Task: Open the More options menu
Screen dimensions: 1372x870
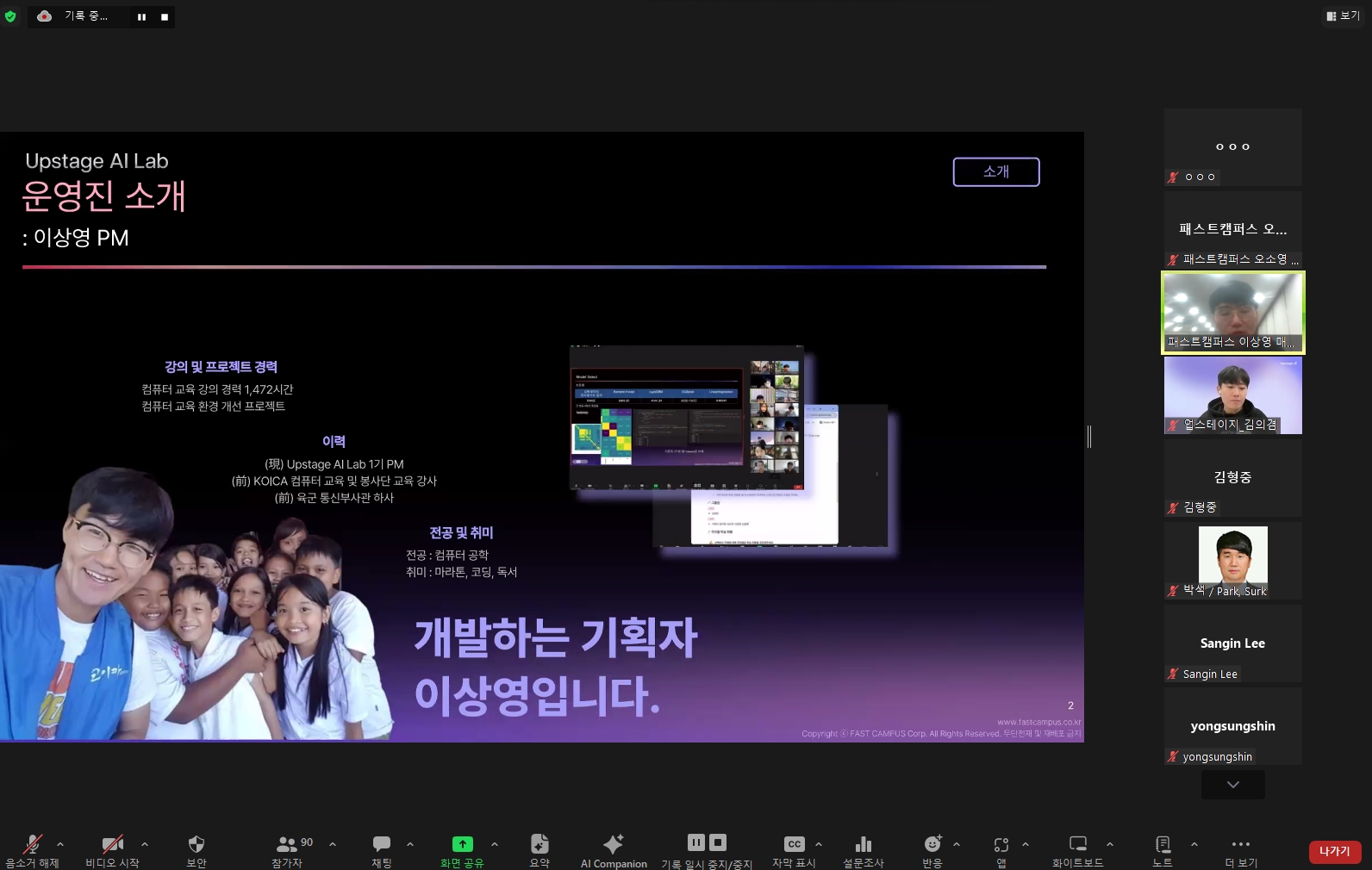Action: pos(1241,844)
